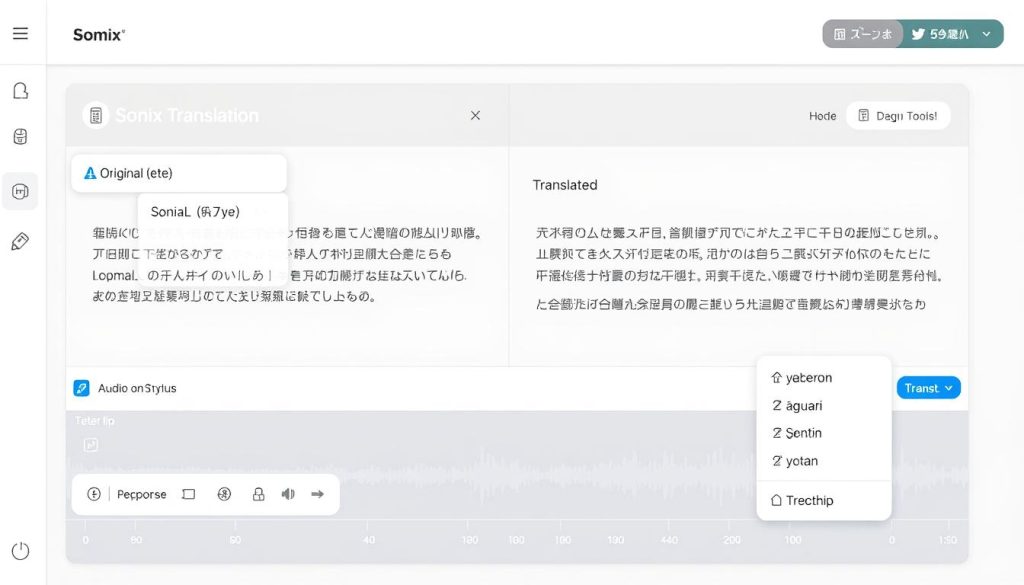Choose Trecthip from the dropdown menu
Image resolution: width=1024 pixels, height=585 pixels.
pos(808,500)
